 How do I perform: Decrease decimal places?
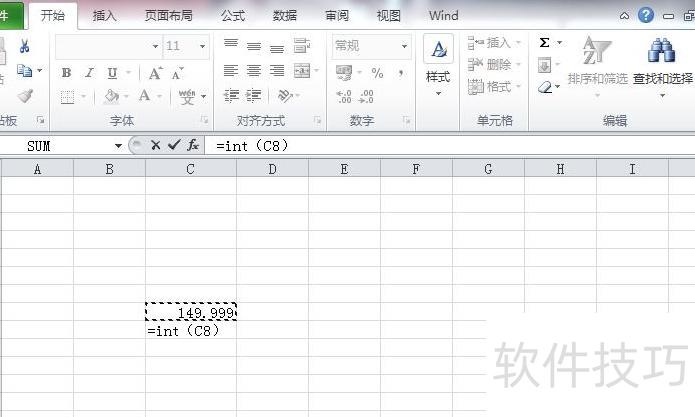pos(366,96)
